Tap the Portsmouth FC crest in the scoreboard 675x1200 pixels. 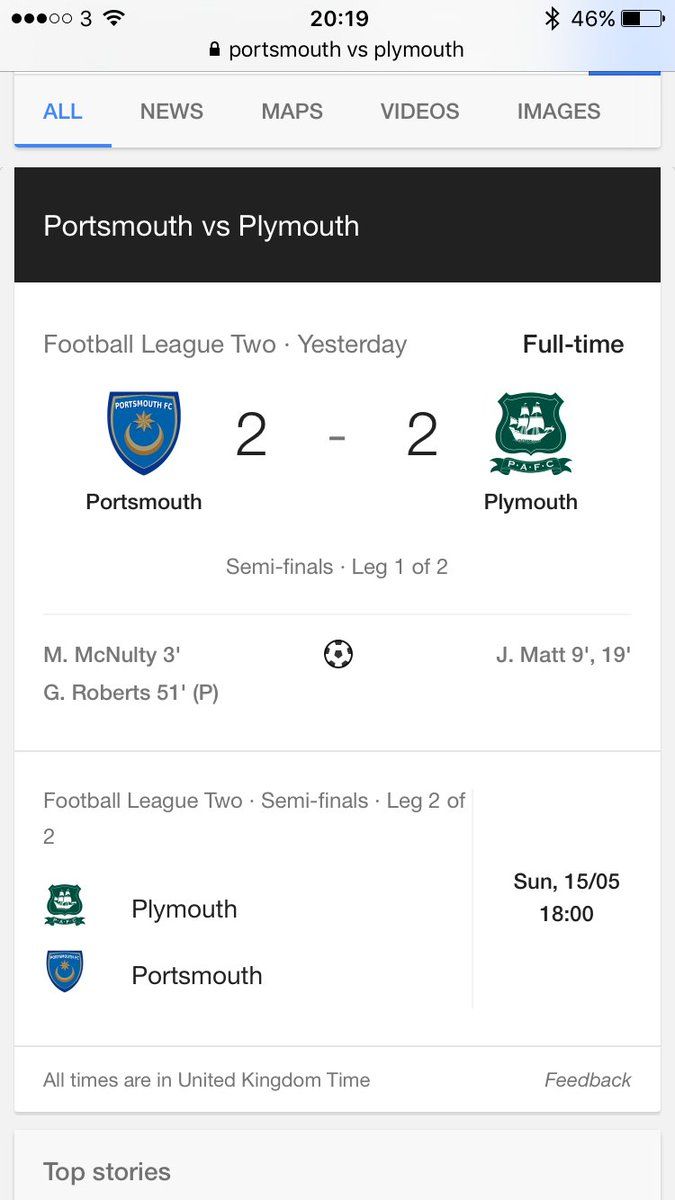click(144, 433)
